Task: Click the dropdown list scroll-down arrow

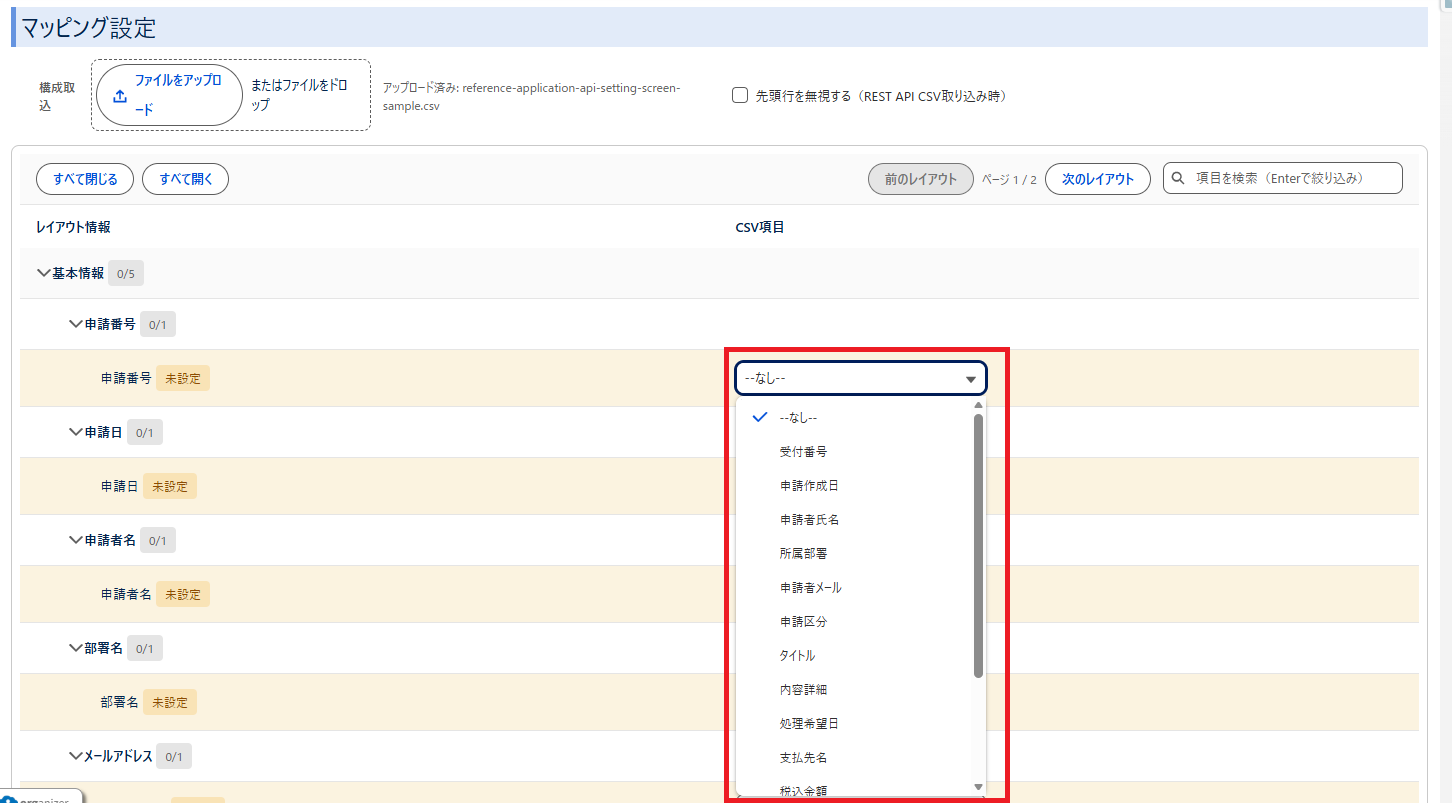Action: [978, 788]
